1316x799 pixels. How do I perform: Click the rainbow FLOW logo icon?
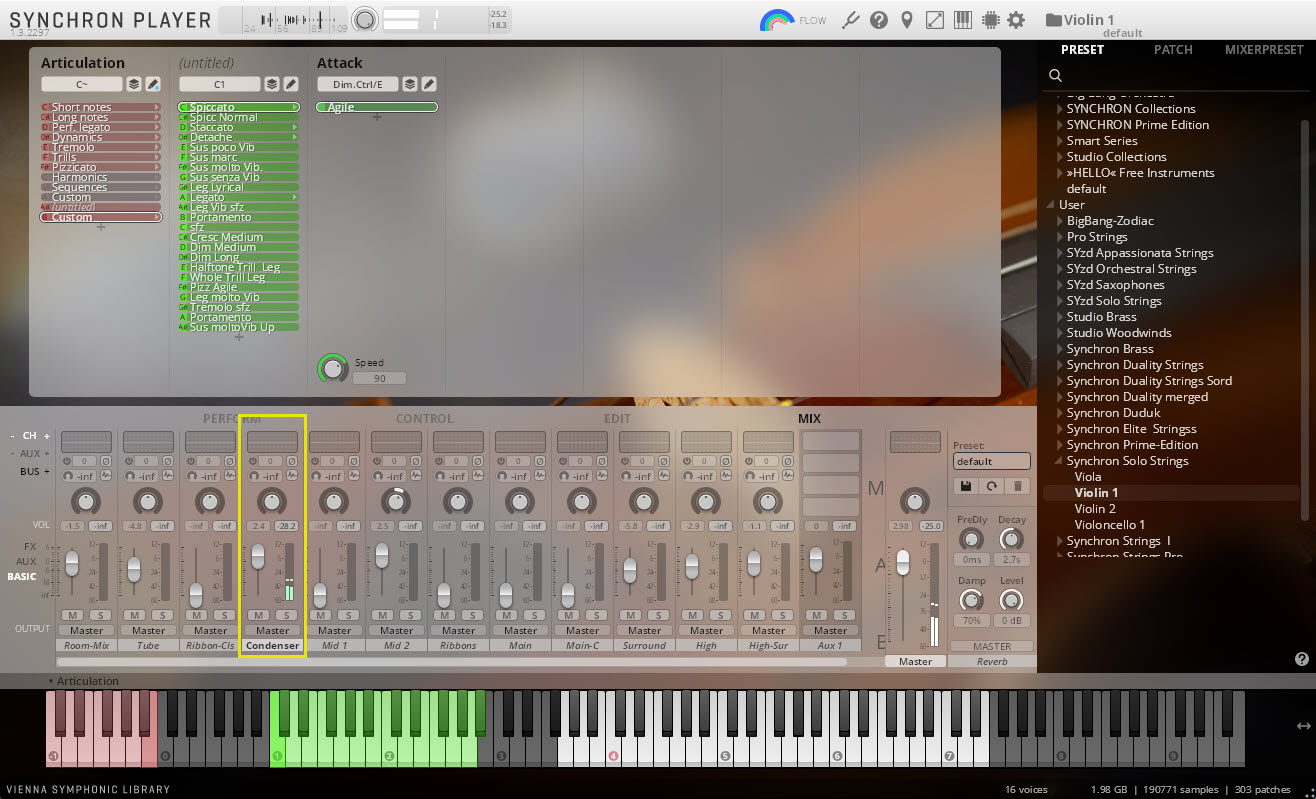click(777, 20)
